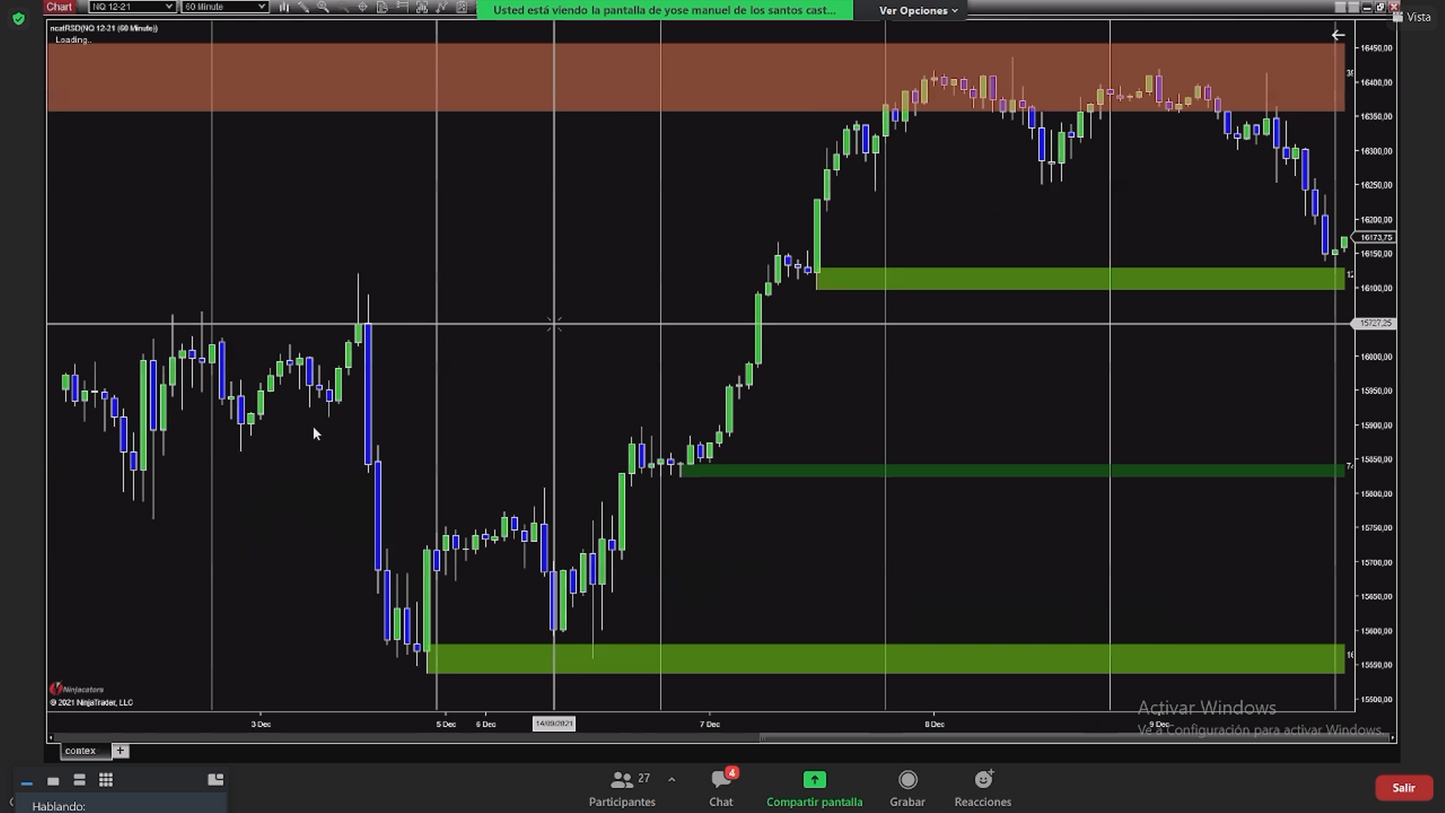Click the Zoom encryption shield icon

(x=18, y=18)
